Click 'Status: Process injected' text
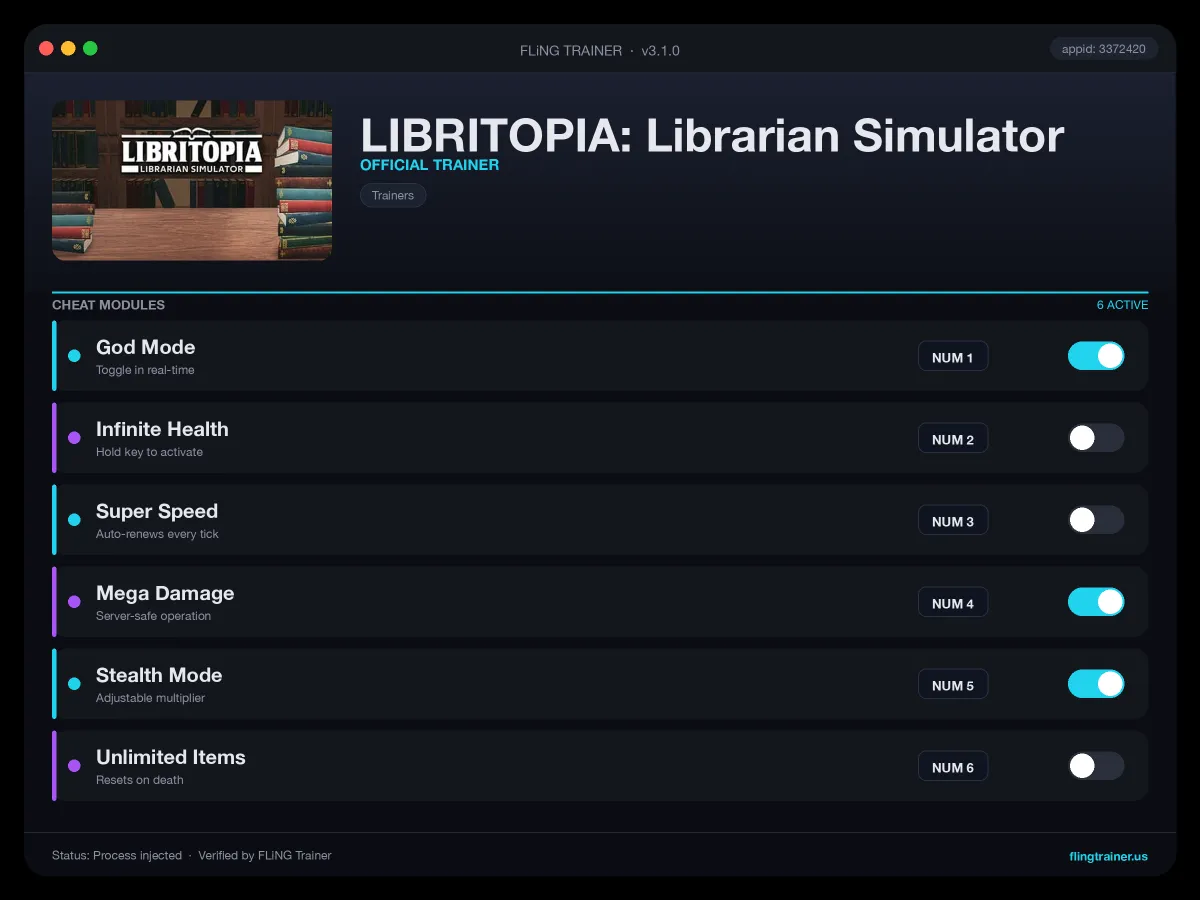 coord(117,856)
